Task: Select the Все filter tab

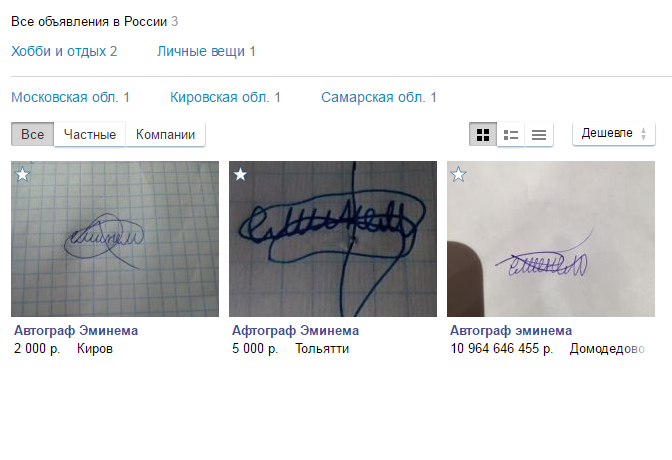Action: point(33,134)
